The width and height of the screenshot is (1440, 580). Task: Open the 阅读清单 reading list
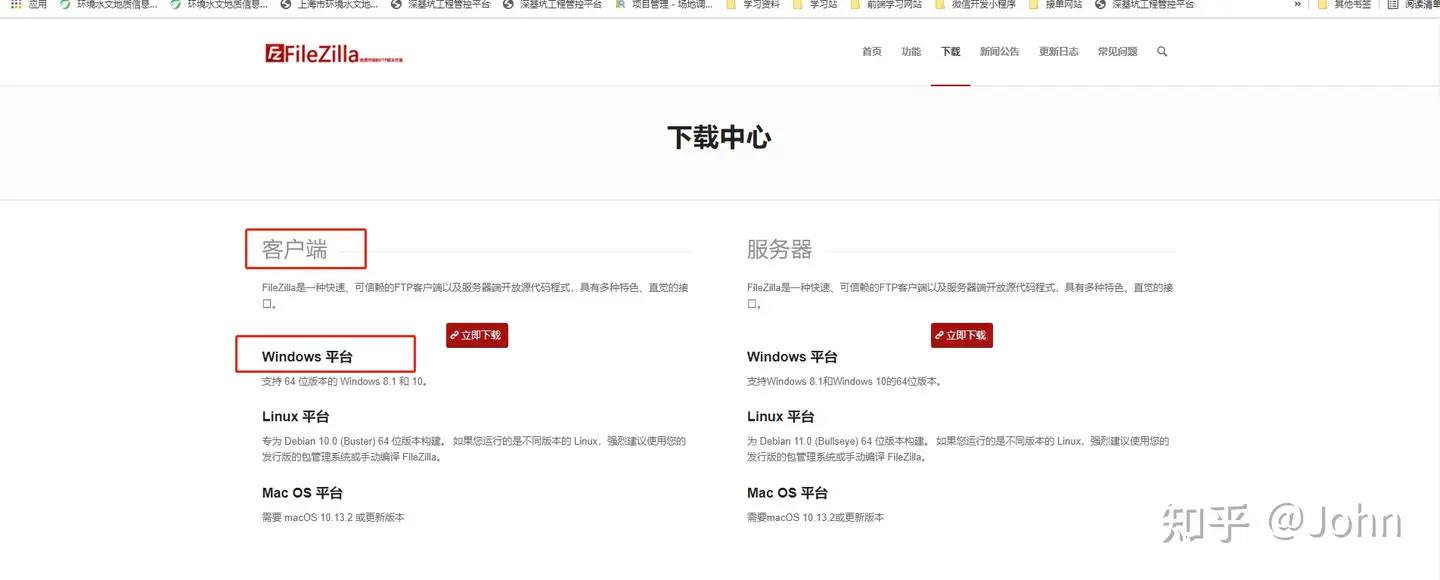point(1413,5)
